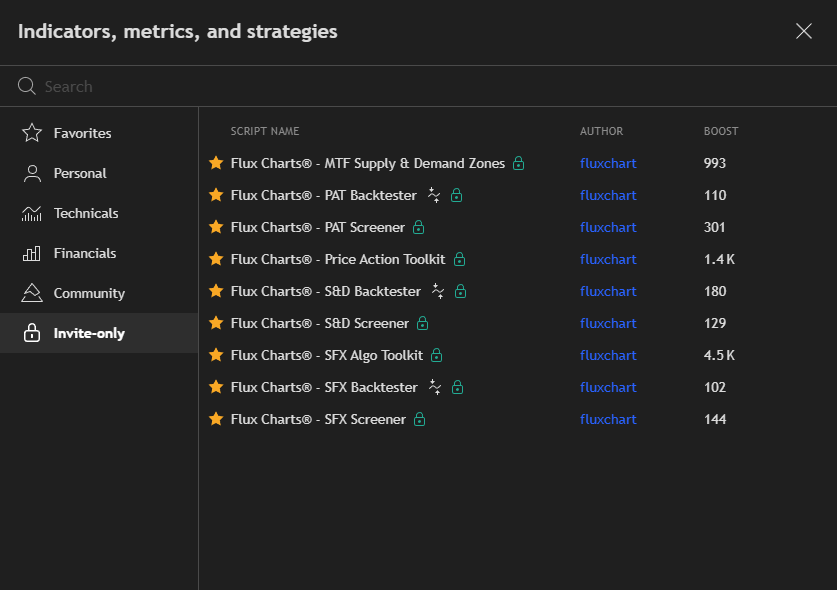Screen dimensions: 837x590
Task: Click the 4.5 K boost count
Action: [x=719, y=356]
